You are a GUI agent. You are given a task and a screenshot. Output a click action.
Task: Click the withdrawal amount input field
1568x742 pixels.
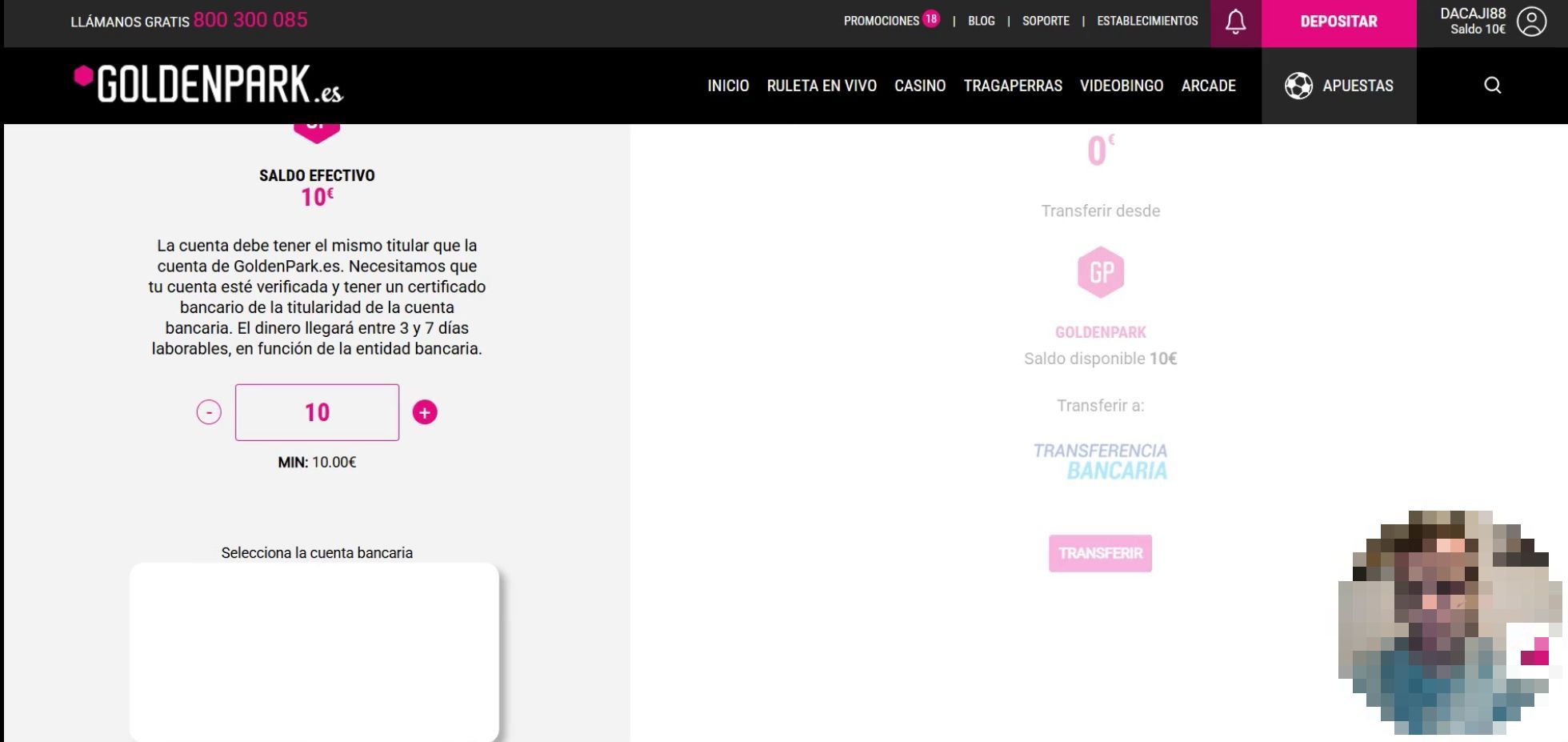click(x=317, y=412)
